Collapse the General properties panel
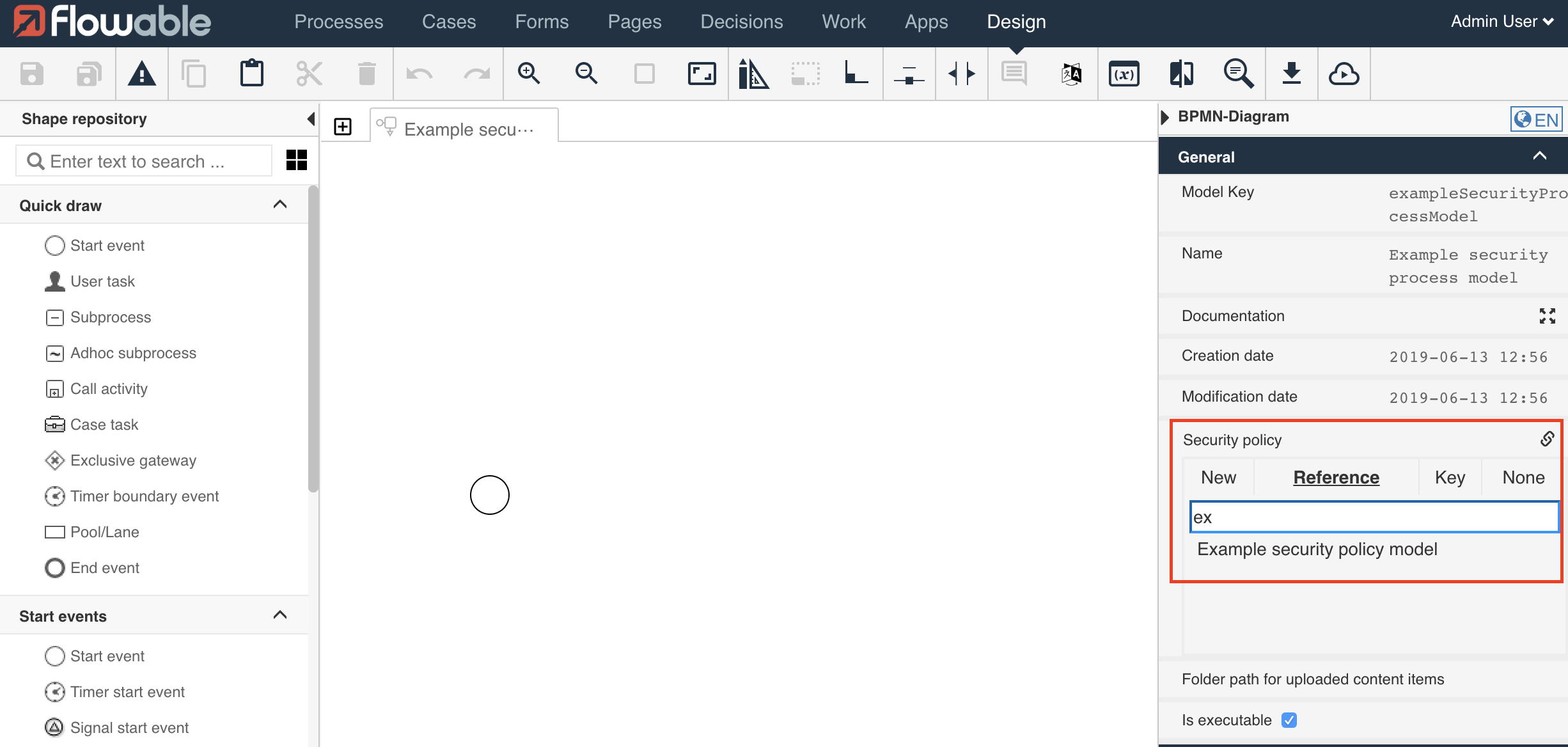This screenshot has width=1568, height=747. coord(1540,155)
